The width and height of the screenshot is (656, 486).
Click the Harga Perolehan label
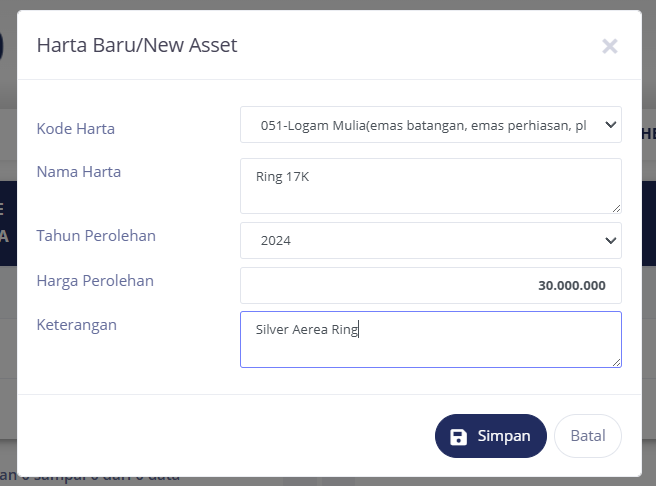[x=95, y=281]
